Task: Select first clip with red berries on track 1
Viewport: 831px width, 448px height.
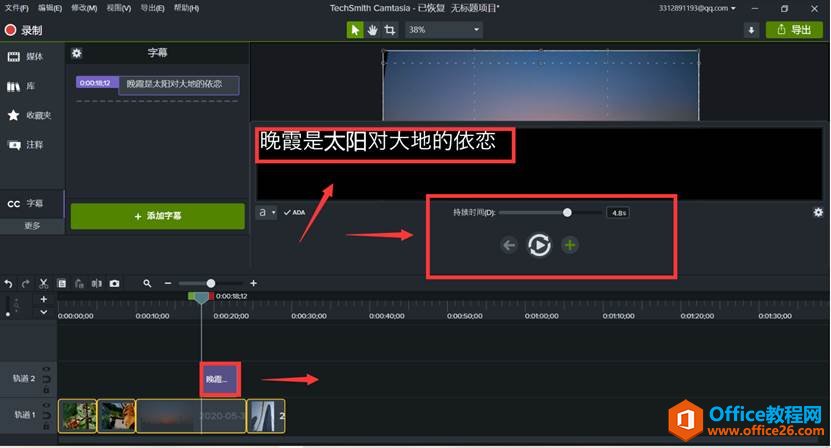Action: pyautogui.click(x=77, y=416)
